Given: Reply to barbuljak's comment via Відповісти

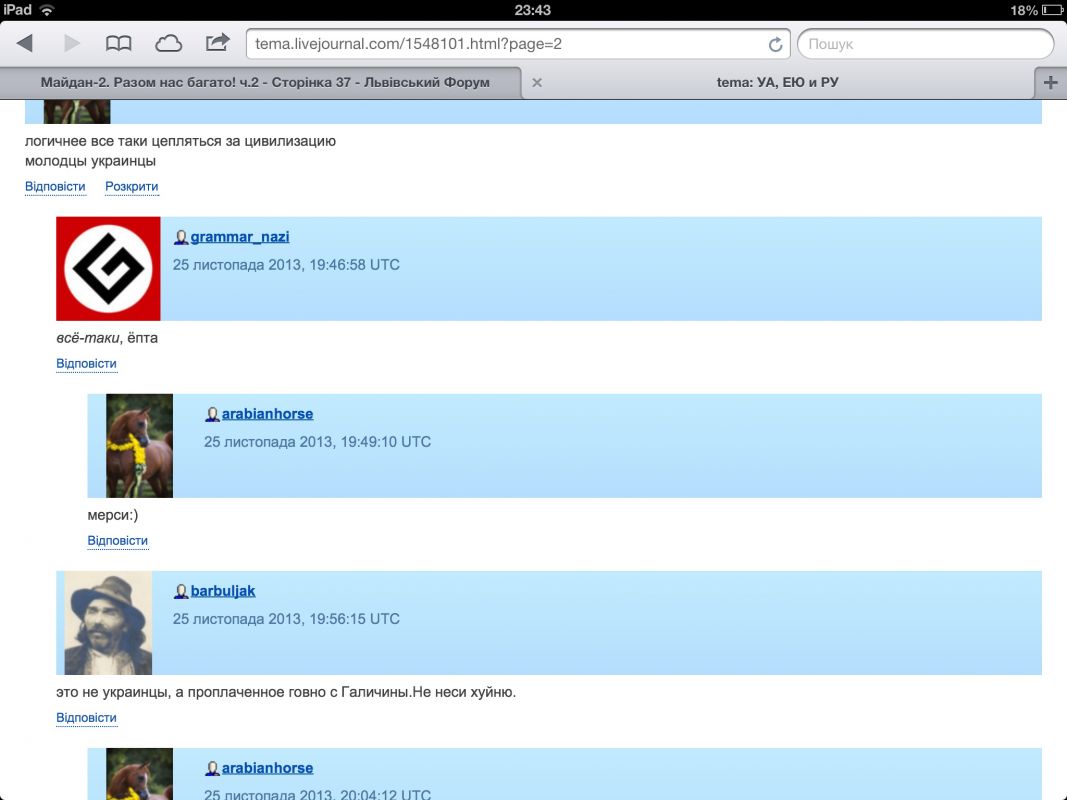Looking at the screenshot, I should pos(87,718).
